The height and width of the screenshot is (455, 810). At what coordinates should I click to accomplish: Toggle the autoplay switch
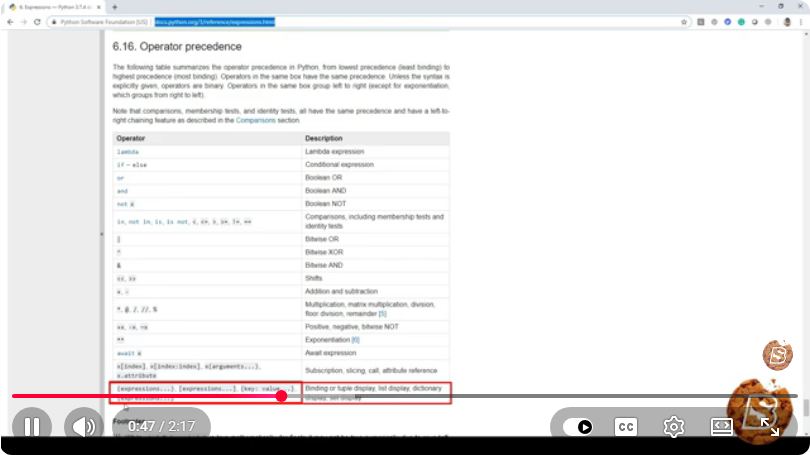click(578, 427)
